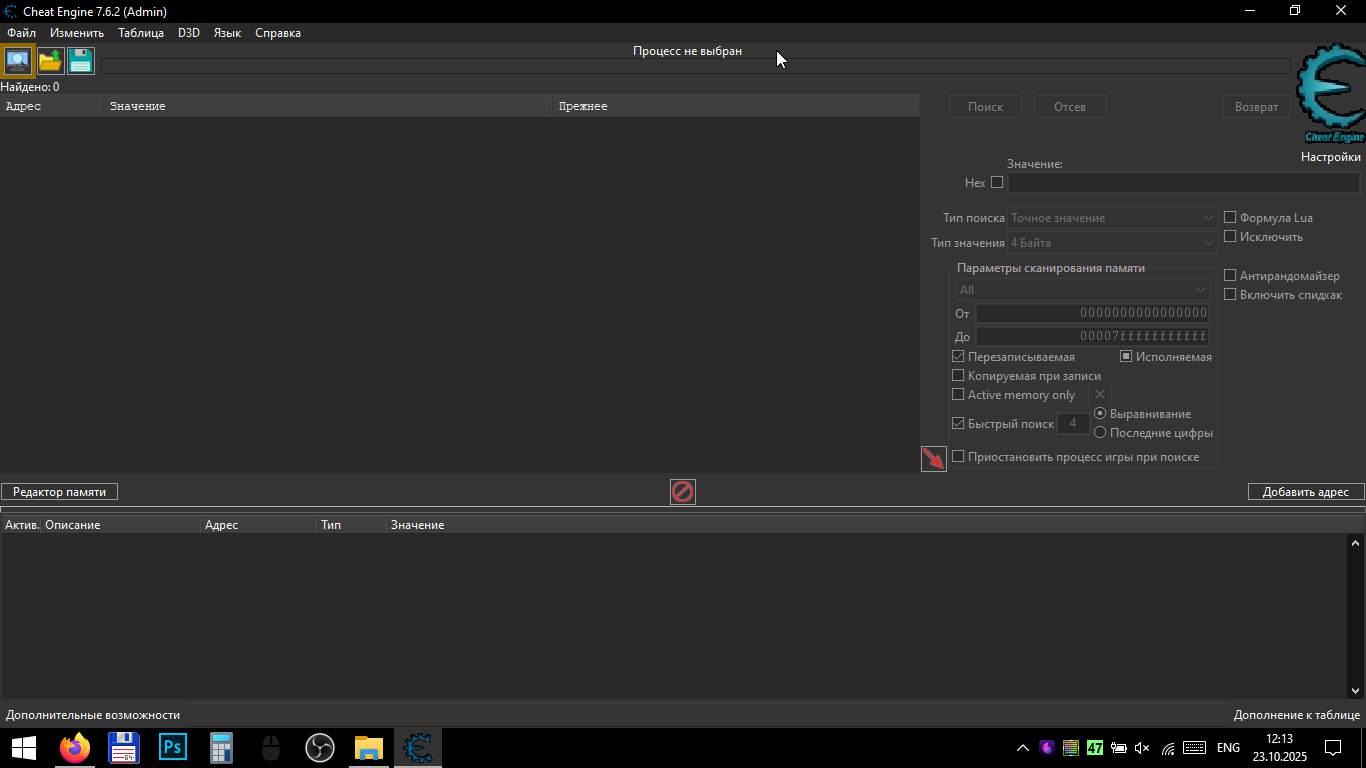
Task: Open Photoshop from the taskbar
Action: coord(173,748)
